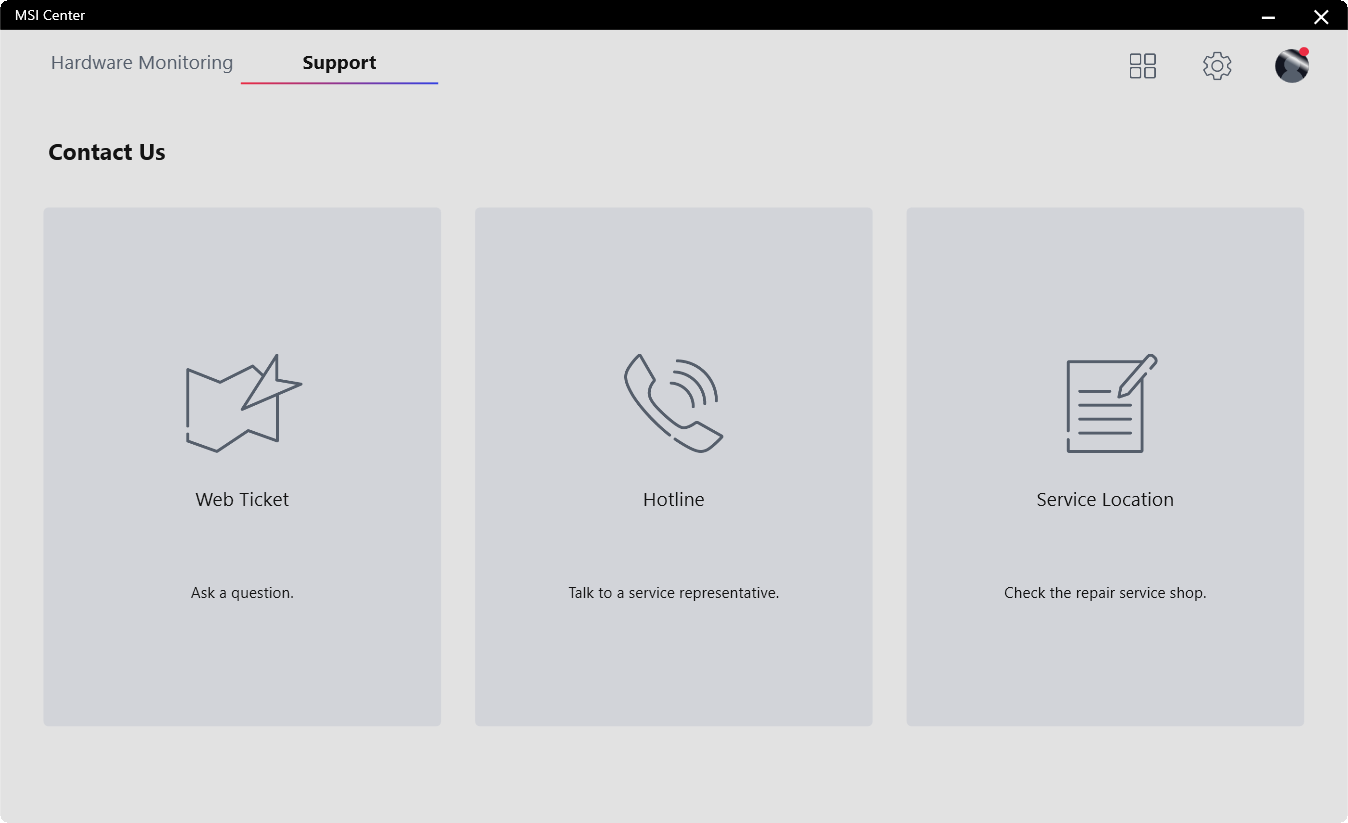Click the Web Ticket map icon
Viewport: 1348px width, 823px height.
(x=244, y=403)
